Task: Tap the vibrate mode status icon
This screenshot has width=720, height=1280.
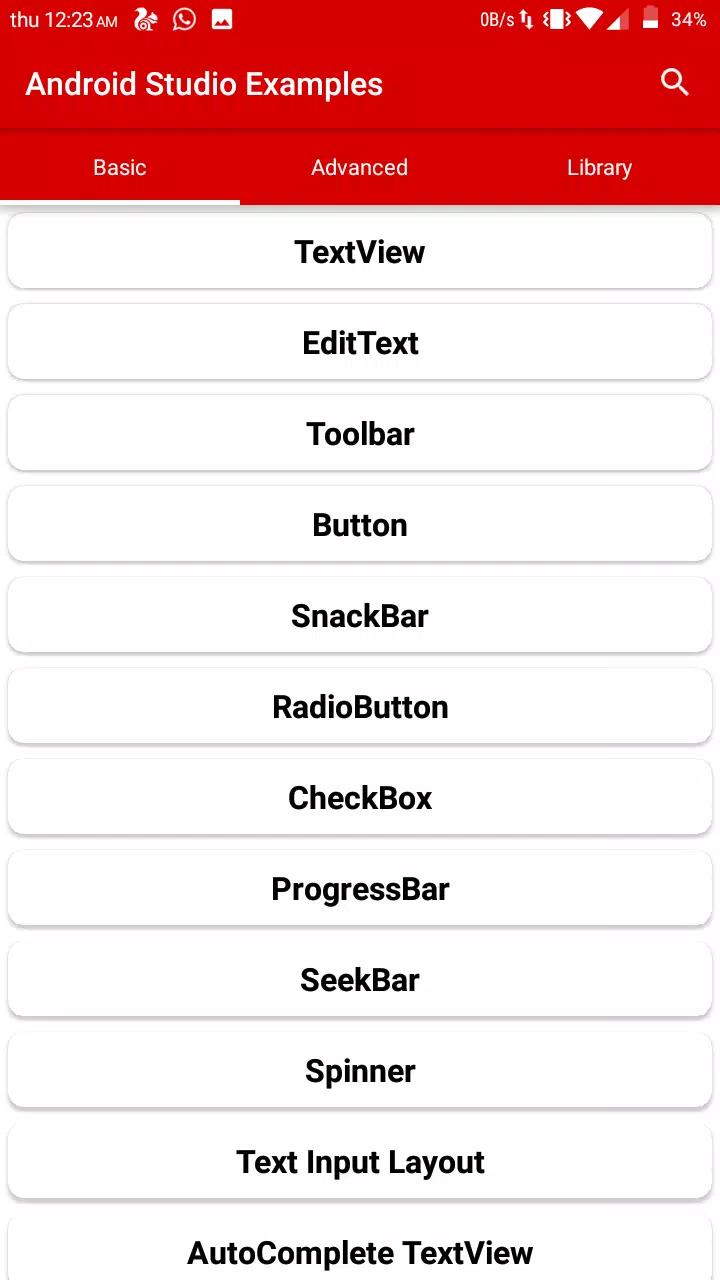Action: point(557,19)
